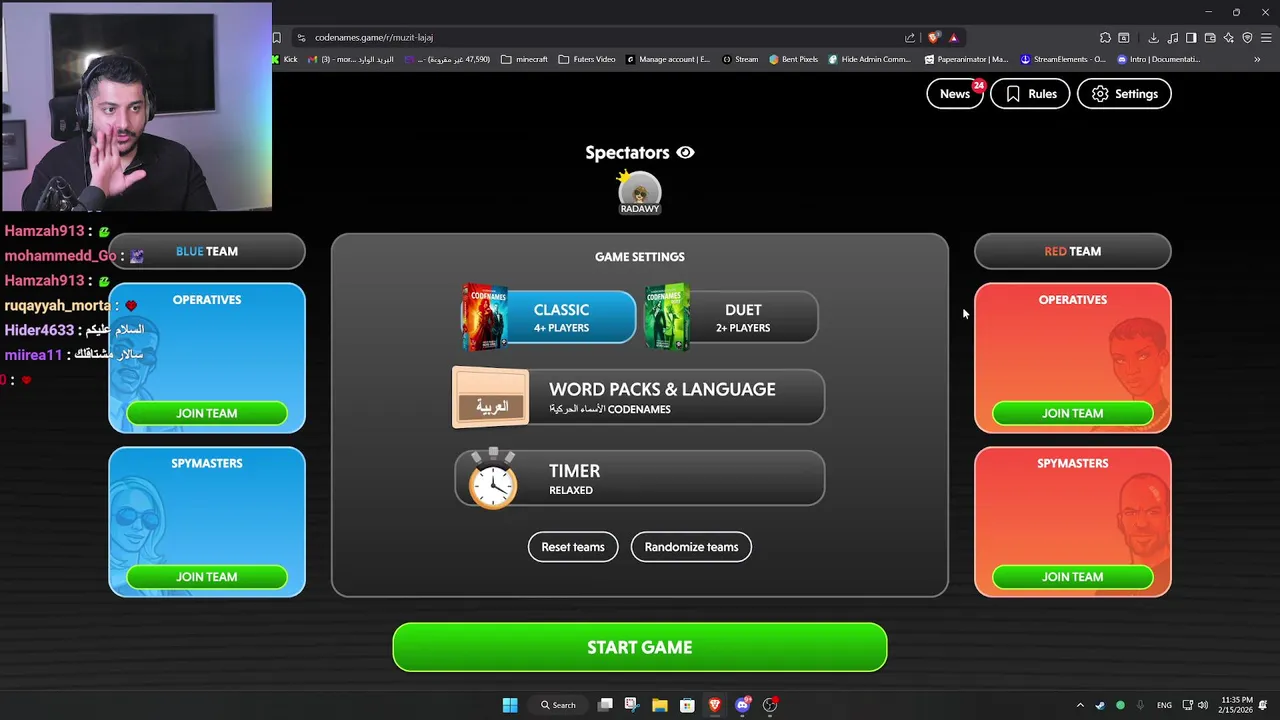The image size is (1280, 720).
Task: Open the Manage account bookmark
Action: pyautogui.click(x=668, y=59)
